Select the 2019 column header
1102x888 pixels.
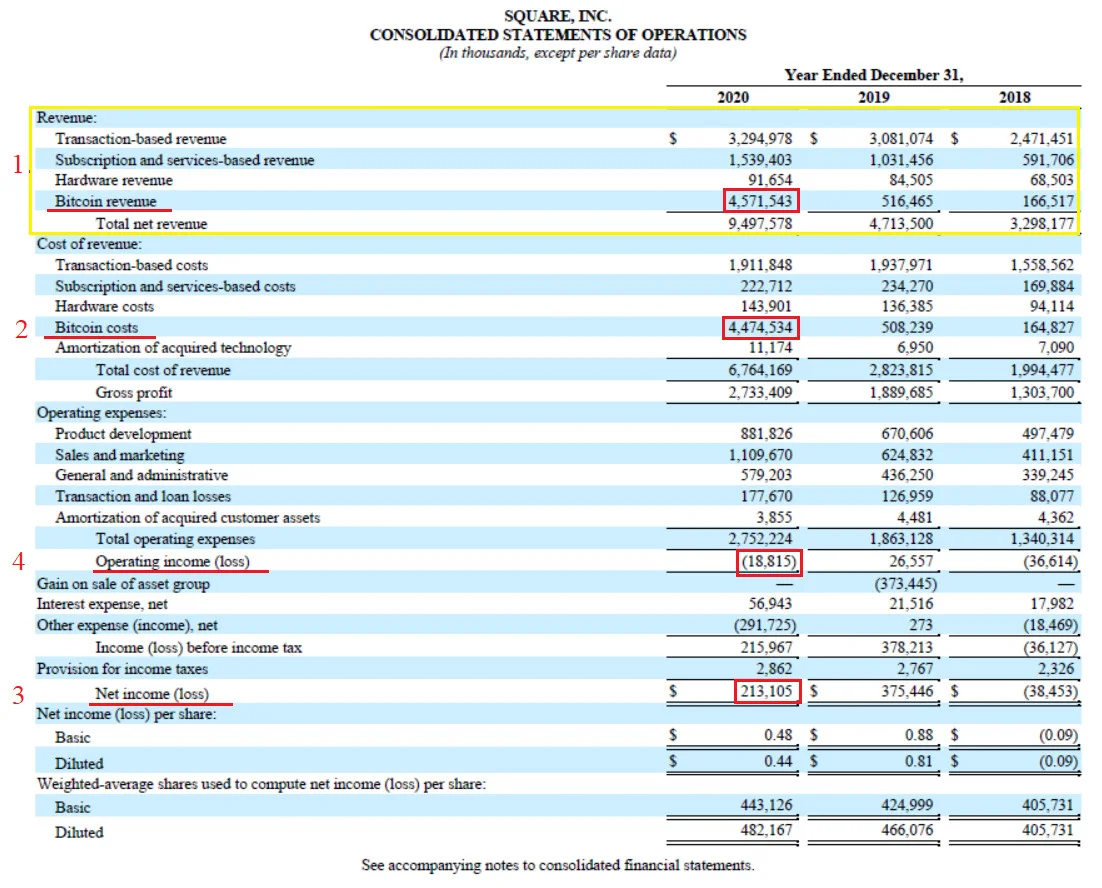(874, 98)
